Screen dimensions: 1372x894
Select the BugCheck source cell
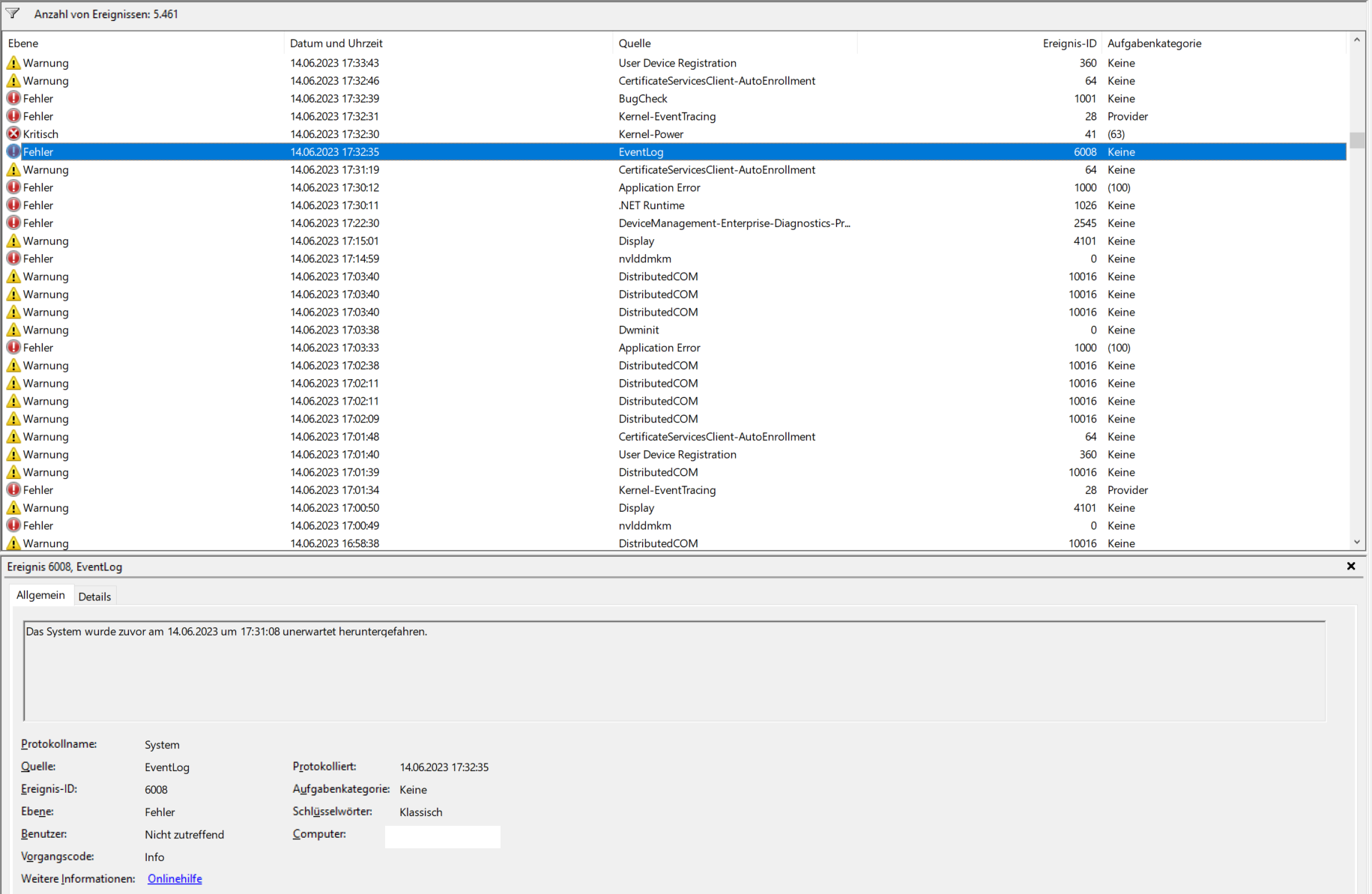(x=643, y=98)
